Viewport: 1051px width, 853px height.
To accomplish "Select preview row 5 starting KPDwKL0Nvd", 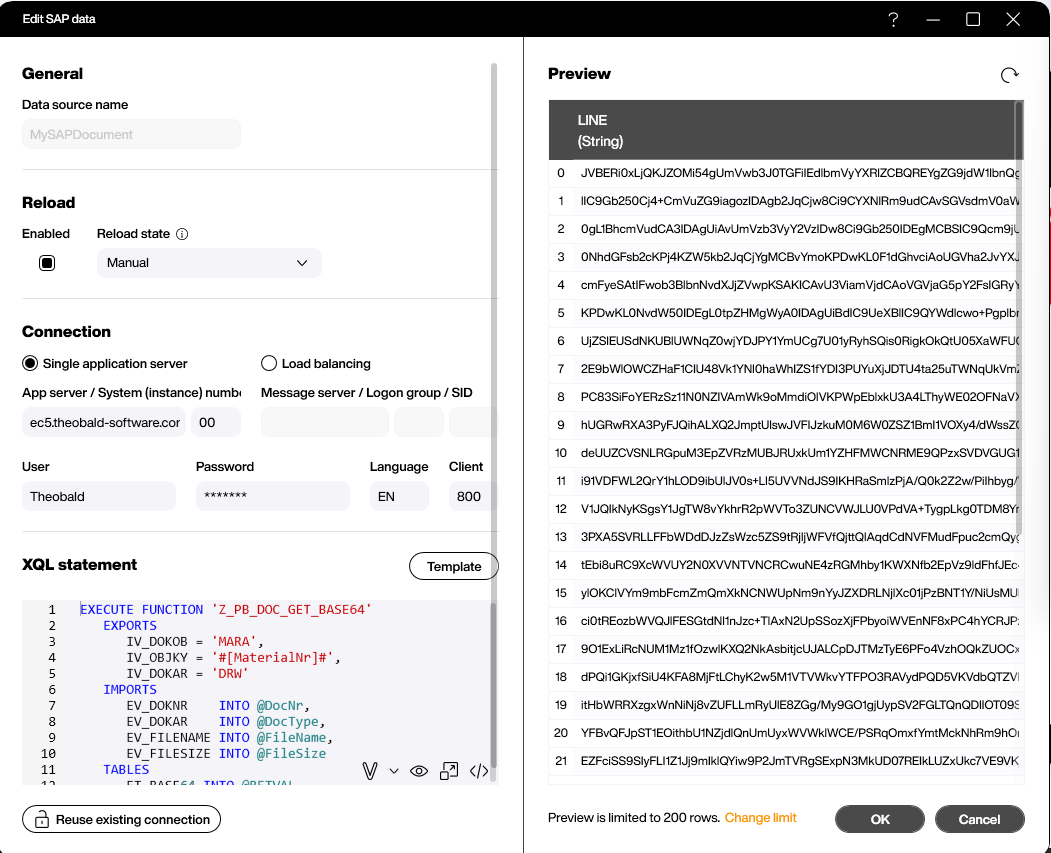I will click(x=786, y=313).
